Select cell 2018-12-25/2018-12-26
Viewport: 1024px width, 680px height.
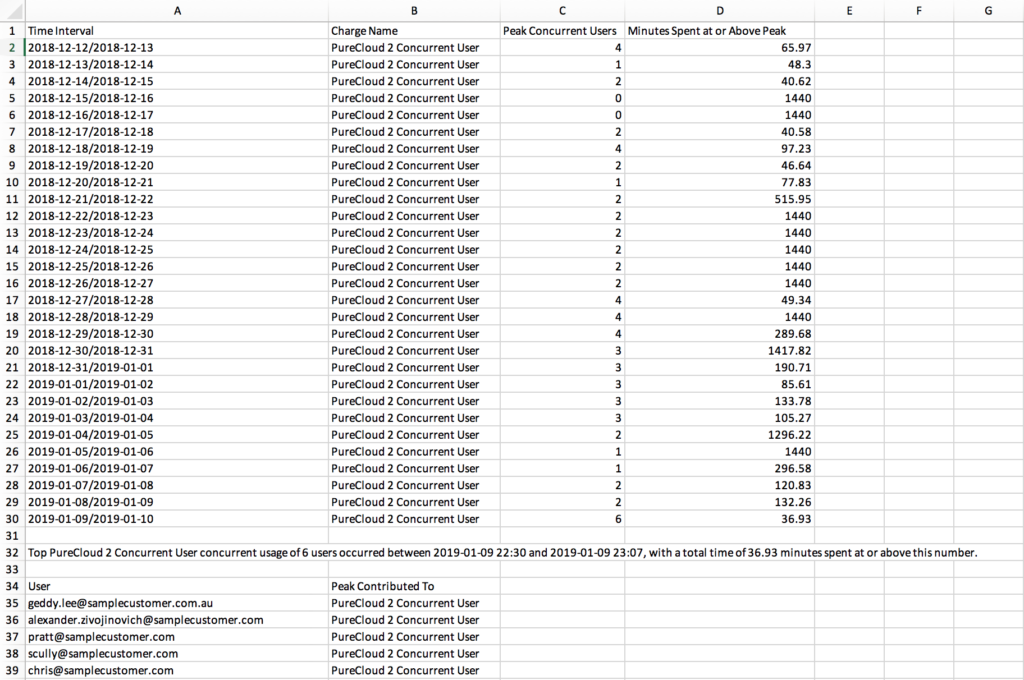(x=177, y=267)
